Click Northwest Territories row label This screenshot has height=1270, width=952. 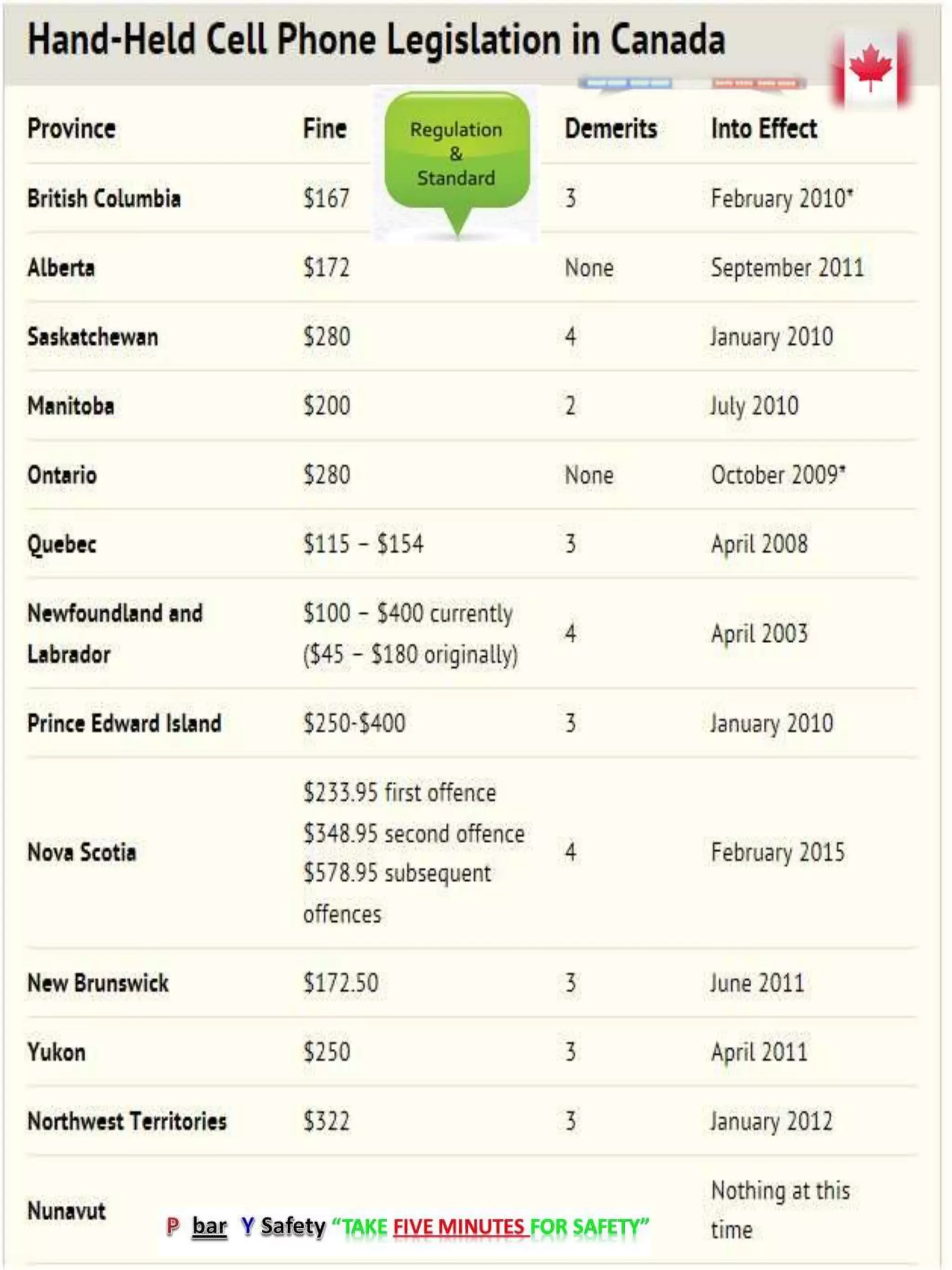[127, 1121]
